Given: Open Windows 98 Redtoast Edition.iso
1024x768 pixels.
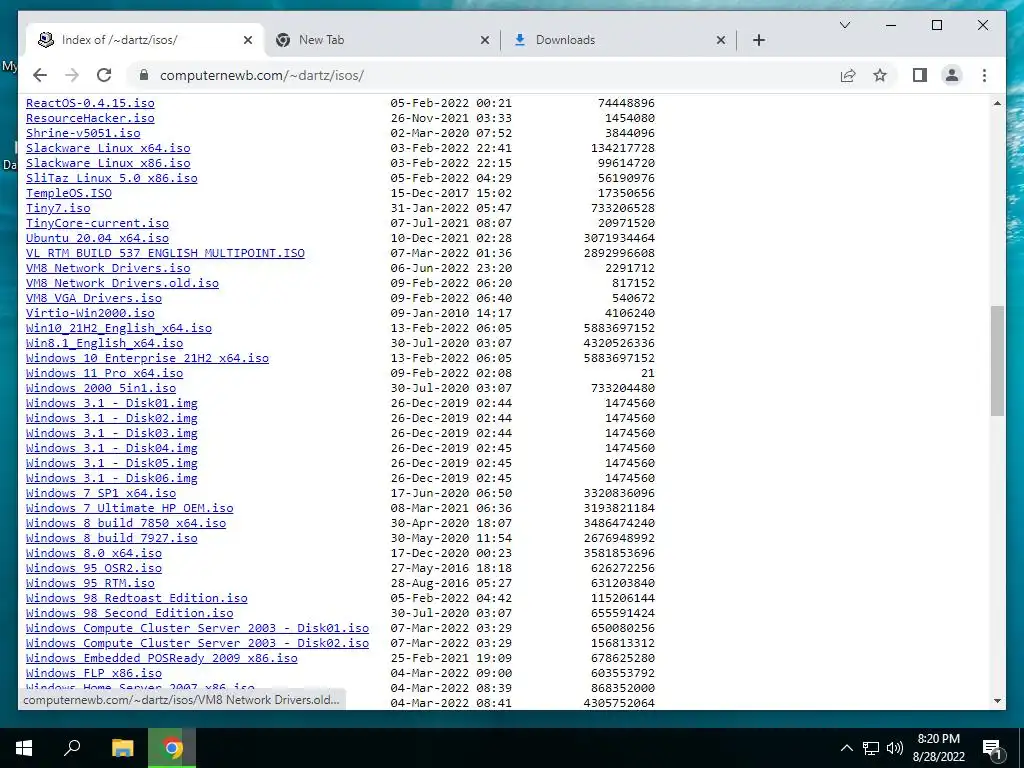Looking at the screenshot, I should coord(136,599).
